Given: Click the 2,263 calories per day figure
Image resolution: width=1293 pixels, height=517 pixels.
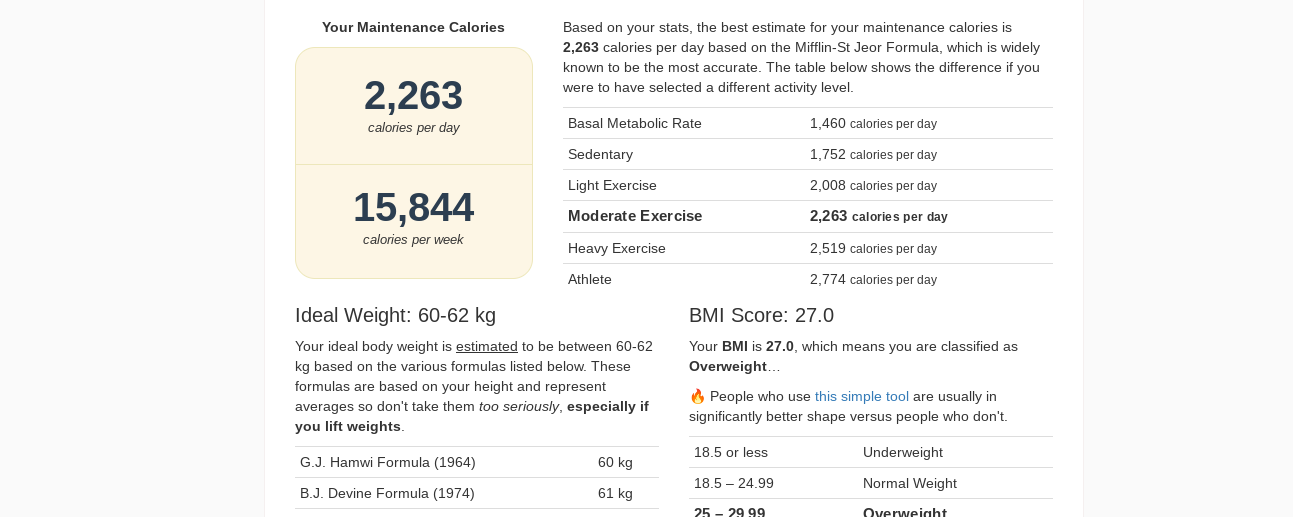Looking at the screenshot, I should 413,96.
